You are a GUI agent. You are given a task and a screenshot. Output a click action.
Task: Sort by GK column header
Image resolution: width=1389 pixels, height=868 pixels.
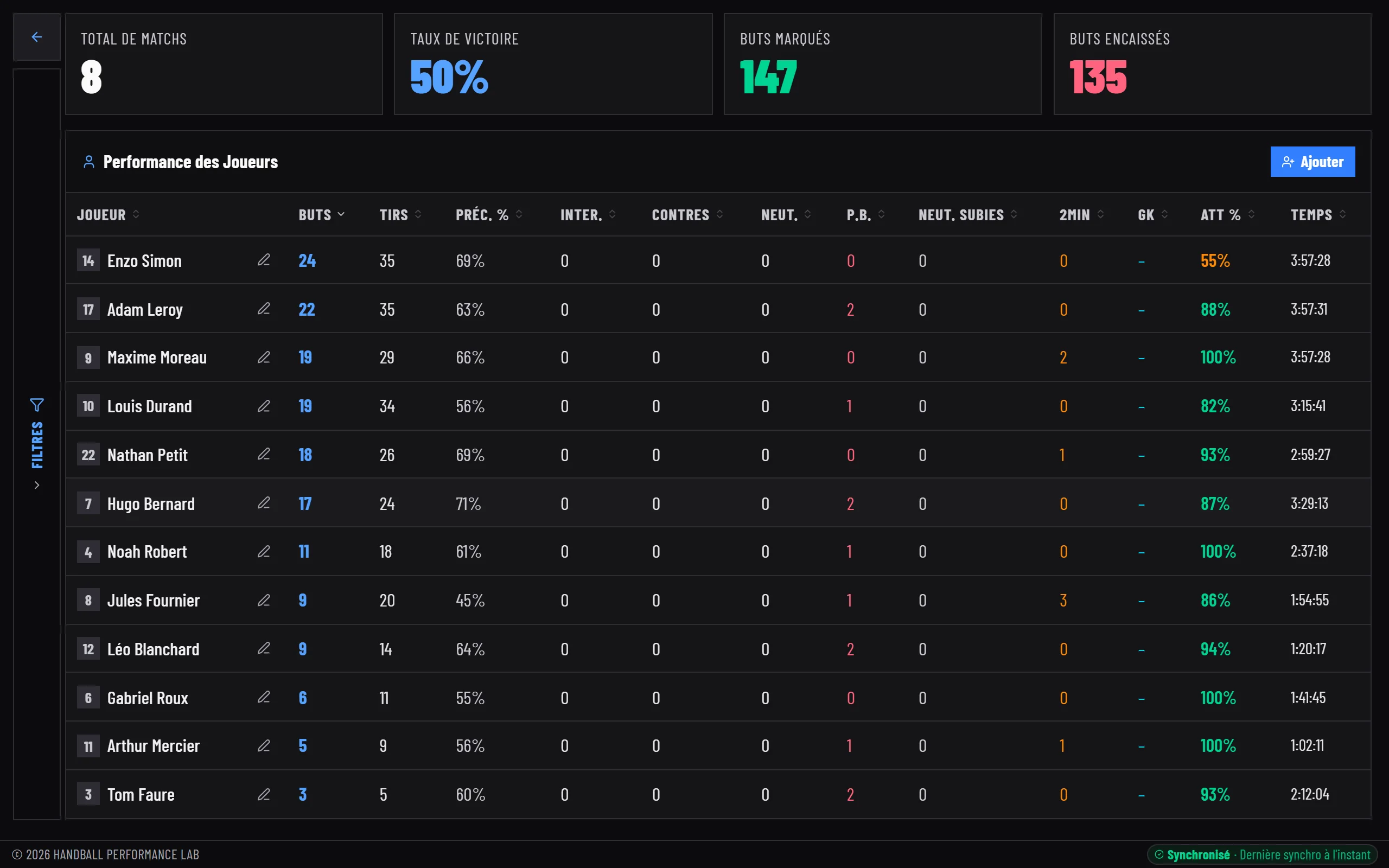(1153, 215)
